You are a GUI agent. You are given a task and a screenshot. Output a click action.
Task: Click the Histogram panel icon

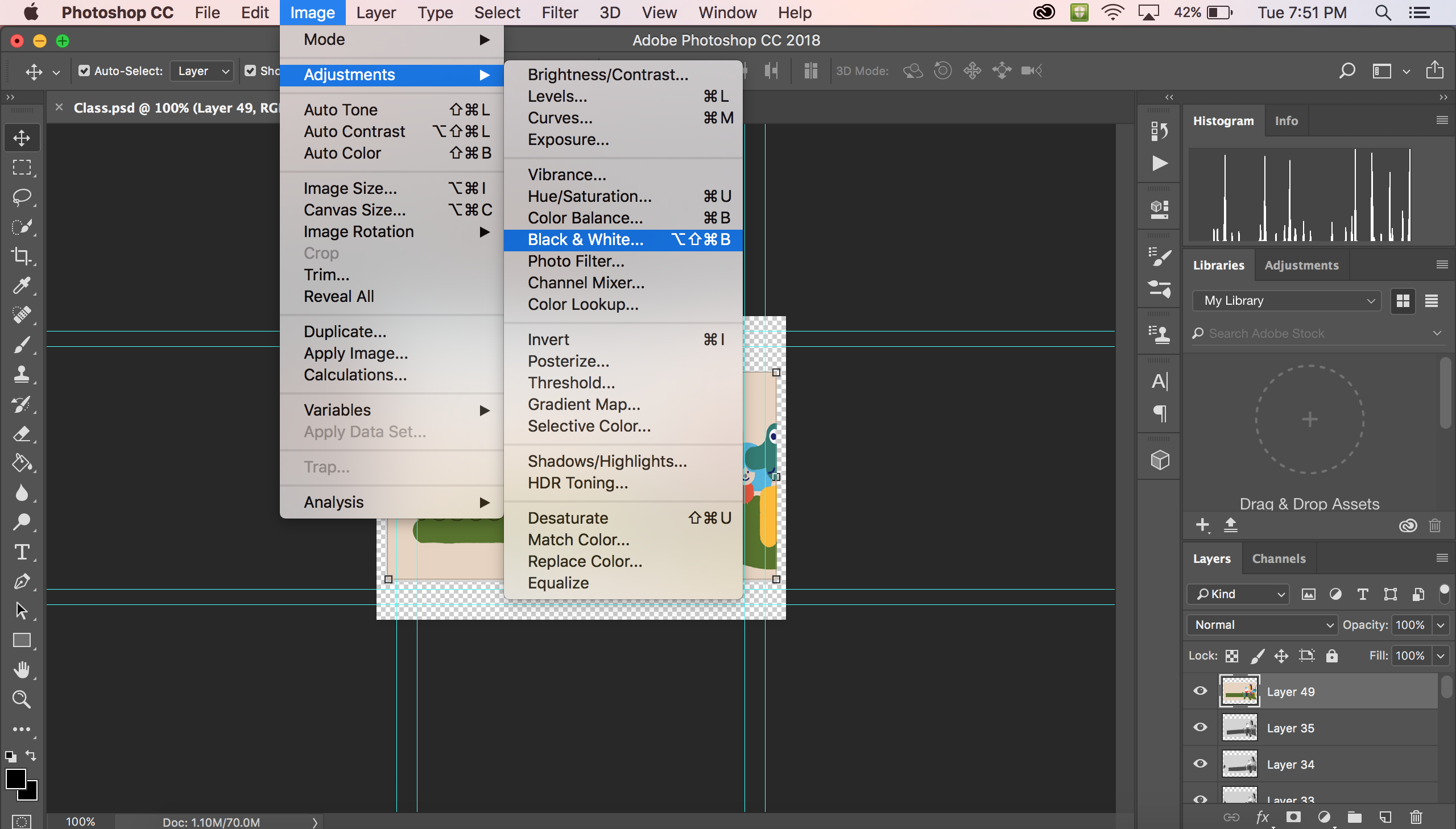point(1223,120)
